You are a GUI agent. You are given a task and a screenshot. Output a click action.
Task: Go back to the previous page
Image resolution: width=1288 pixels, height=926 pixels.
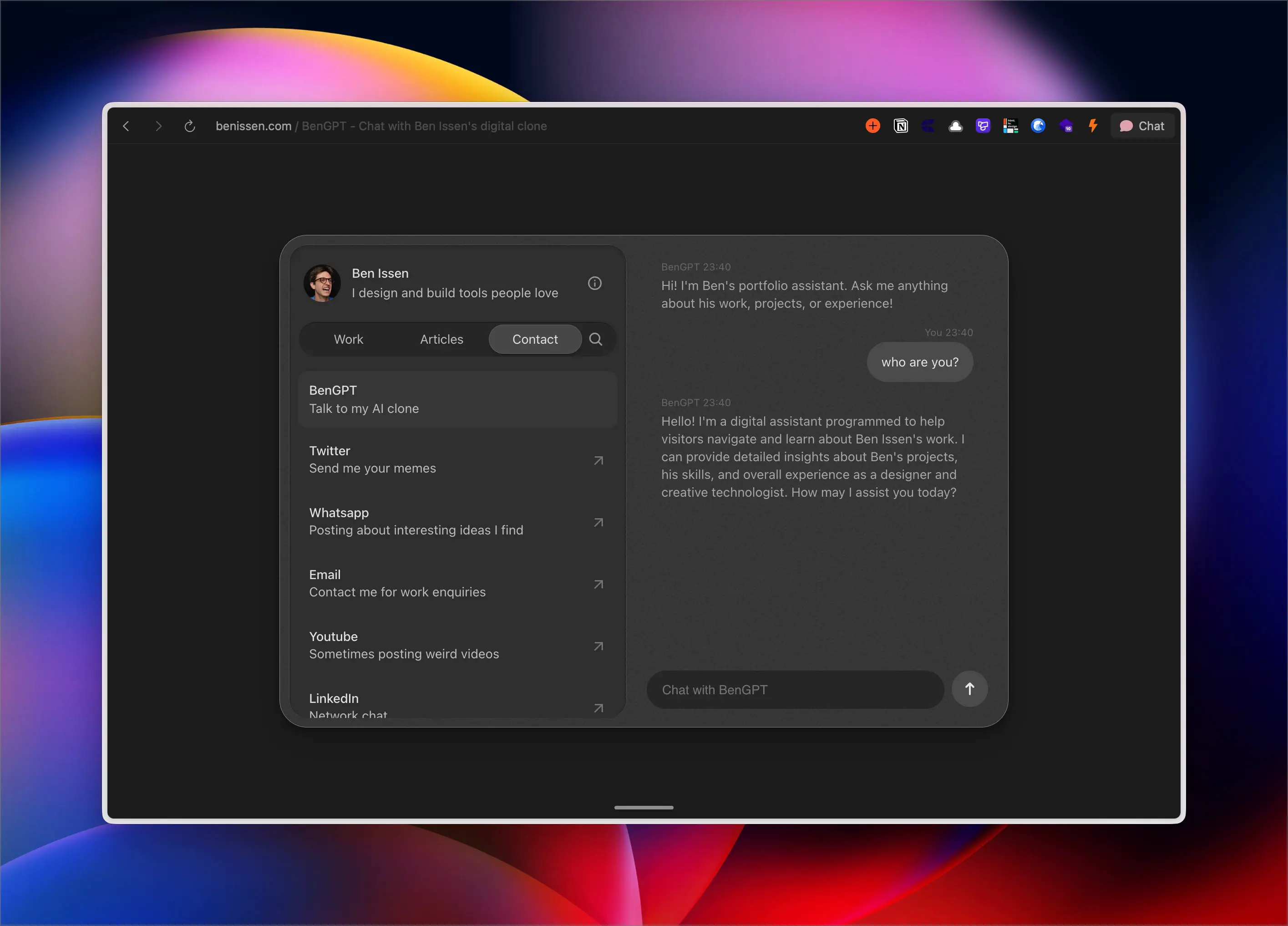click(126, 126)
